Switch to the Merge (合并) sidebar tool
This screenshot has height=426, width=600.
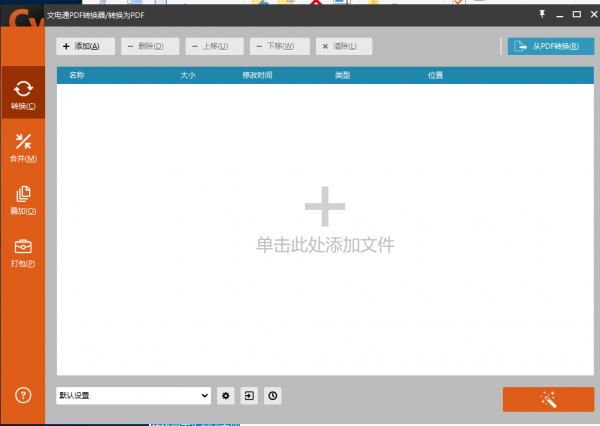(x=23, y=148)
